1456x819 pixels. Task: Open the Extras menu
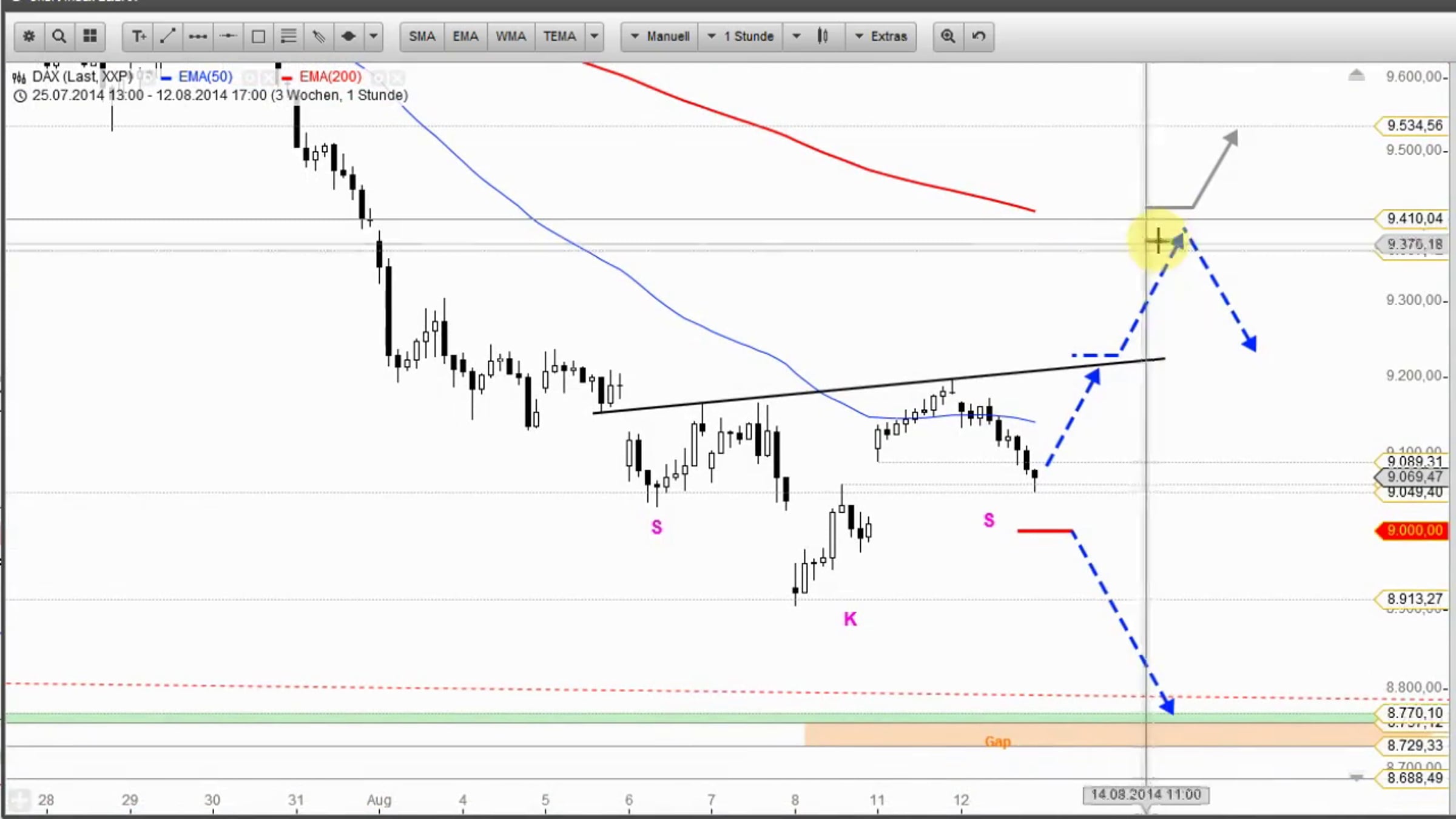point(881,36)
